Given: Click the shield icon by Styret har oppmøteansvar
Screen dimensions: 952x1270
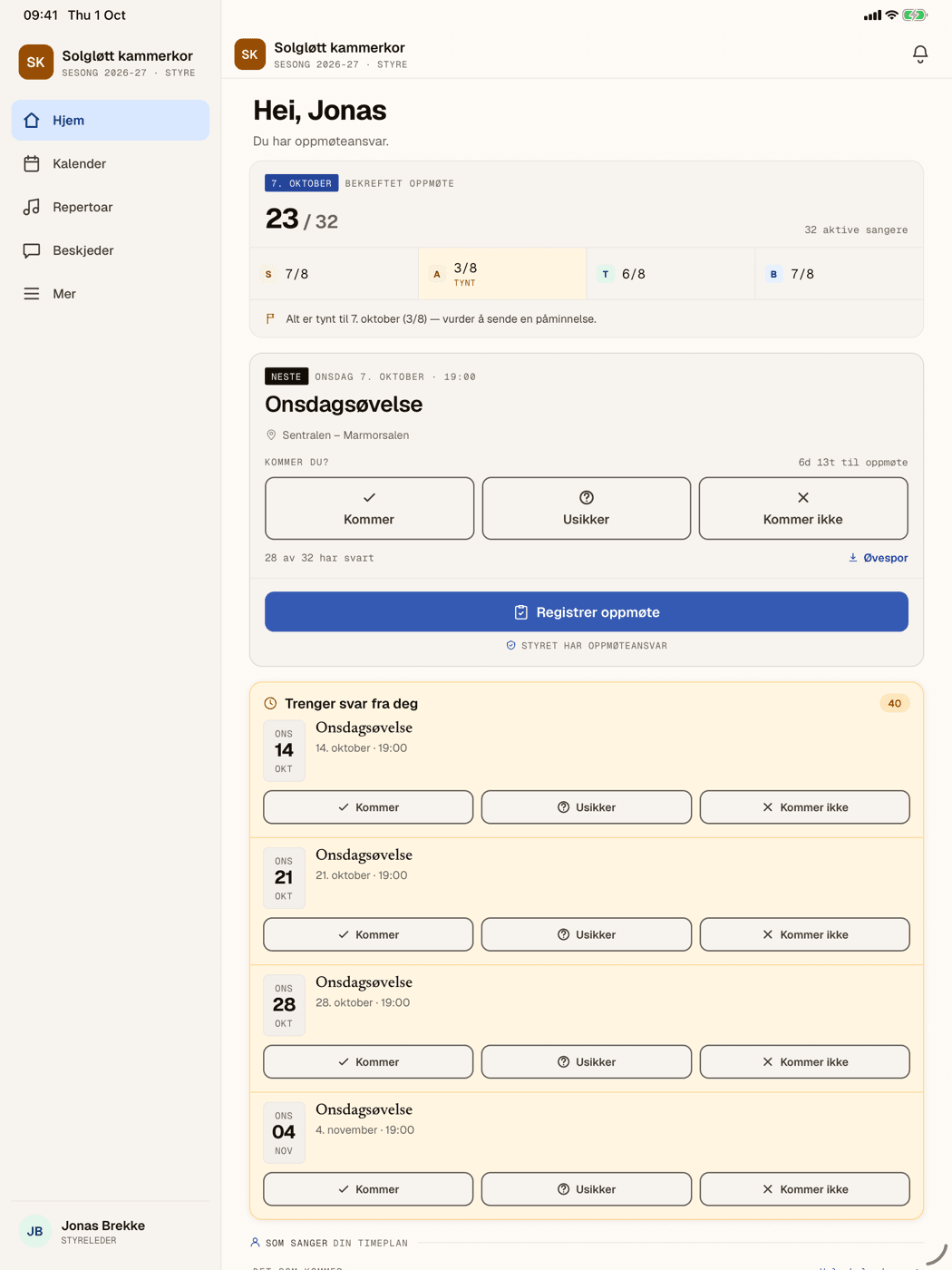Looking at the screenshot, I should (x=510, y=646).
